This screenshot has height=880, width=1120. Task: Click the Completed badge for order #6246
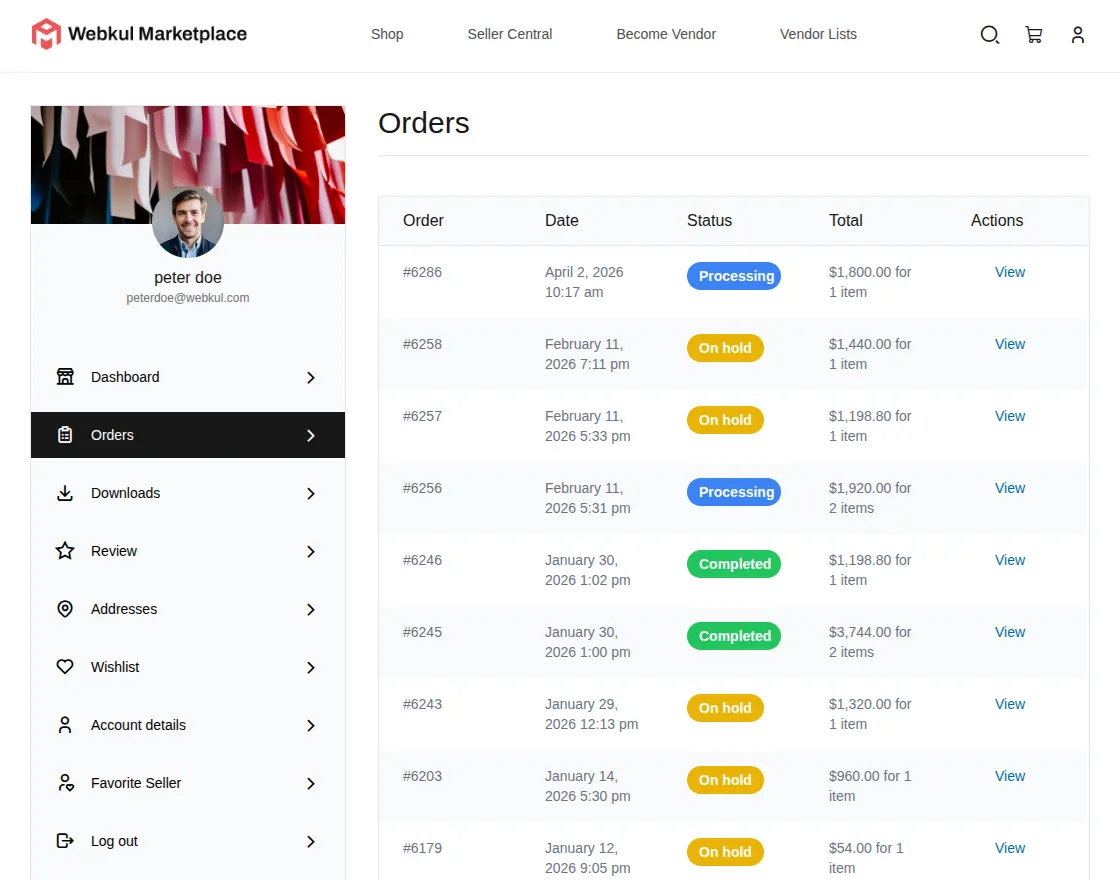[734, 564]
